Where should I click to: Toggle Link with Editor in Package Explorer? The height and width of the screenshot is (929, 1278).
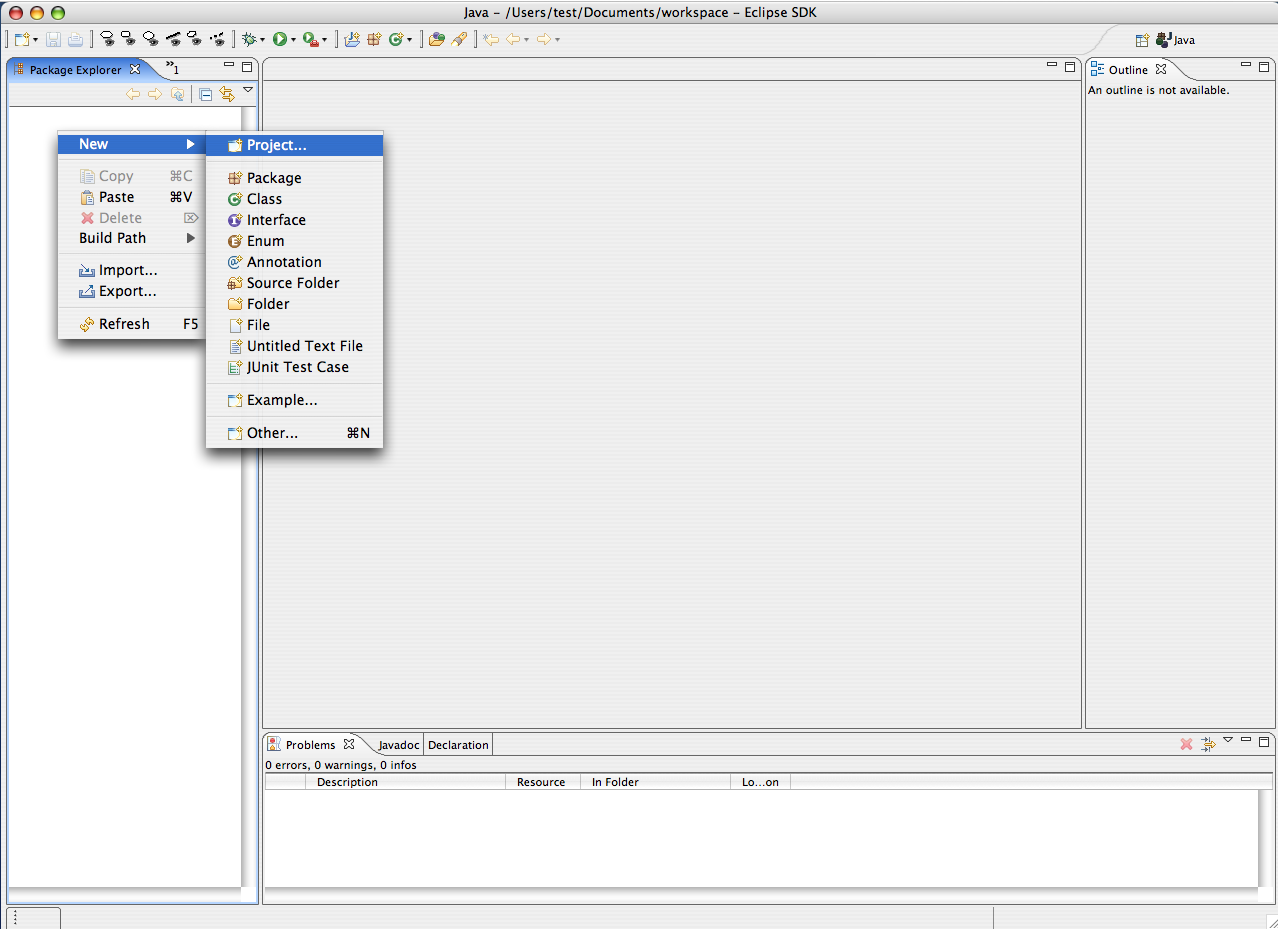pos(227,94)
